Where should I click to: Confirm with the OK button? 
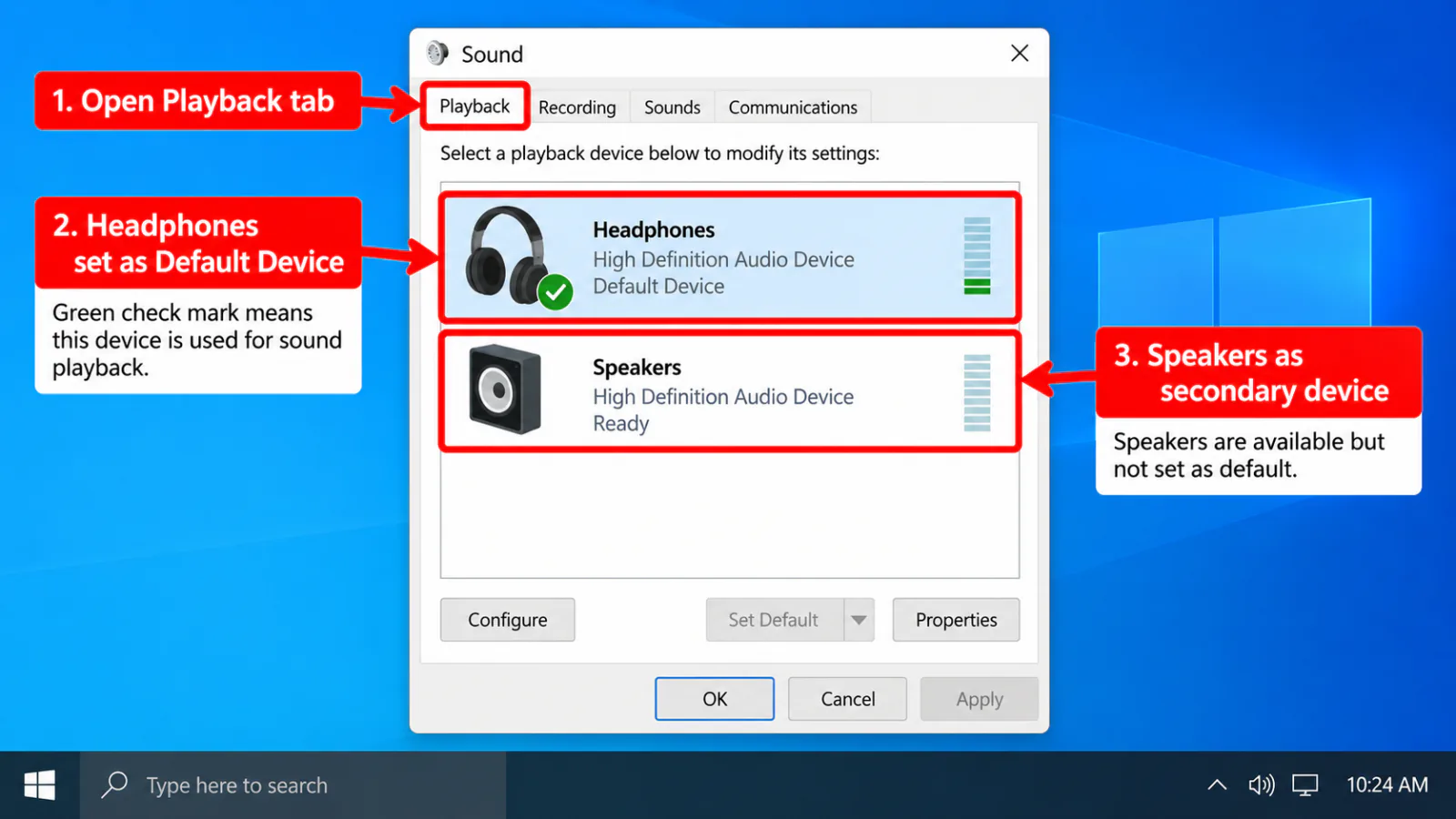click(x=714, y=699)
